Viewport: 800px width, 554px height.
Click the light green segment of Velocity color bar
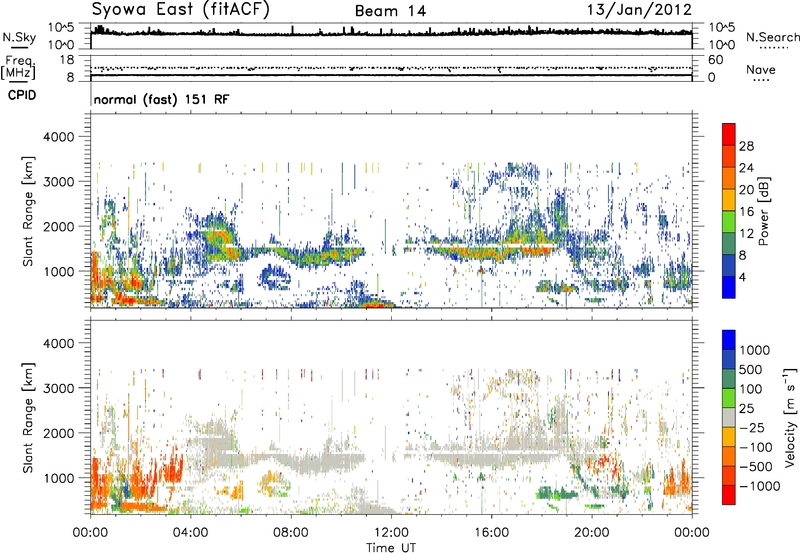pyautogui.click(x=729, y=398)
